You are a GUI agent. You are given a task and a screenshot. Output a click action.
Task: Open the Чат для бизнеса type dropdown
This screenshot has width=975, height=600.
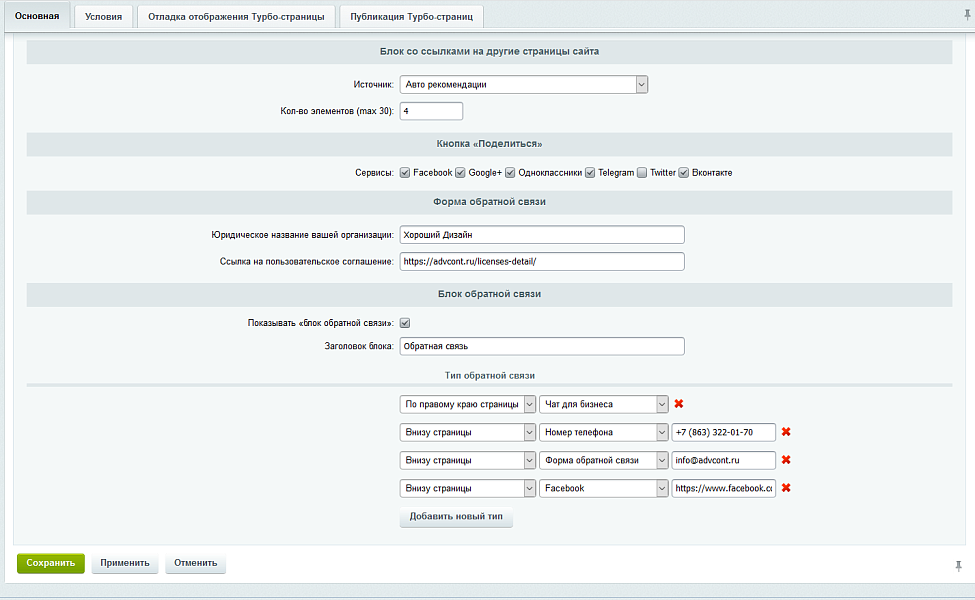coord(604,404)
